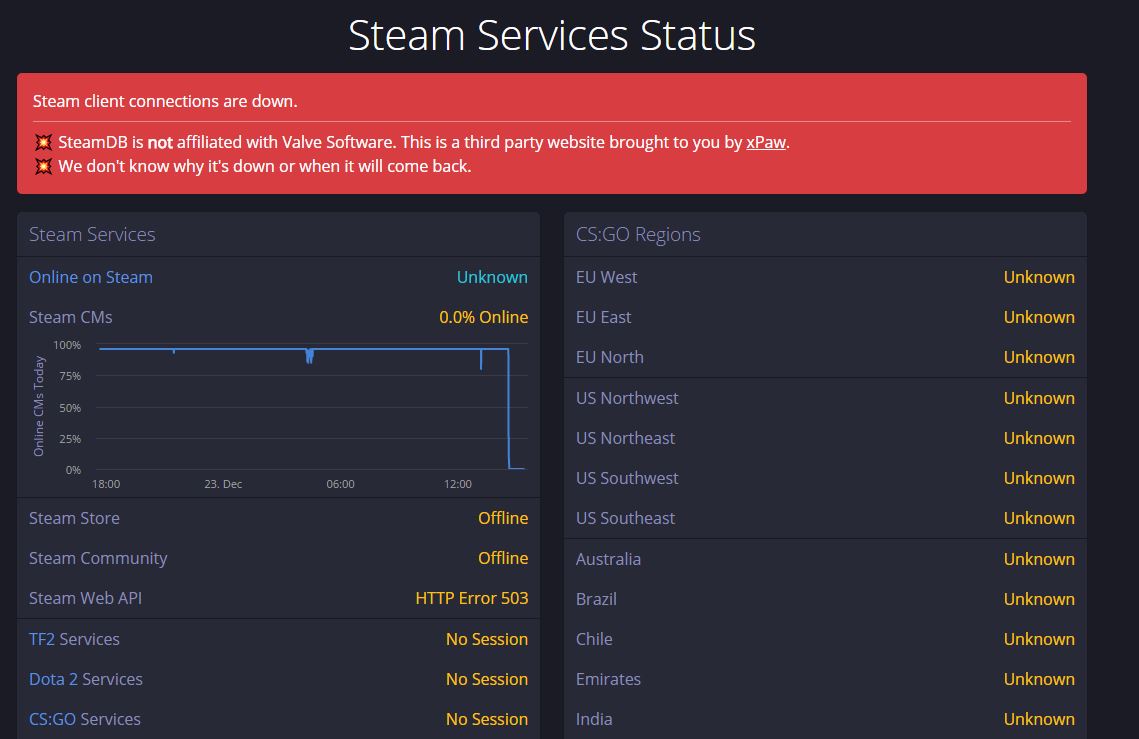The image size is (1139, 739).
Task: Click the US Northeast region label
Action: pyautogui.click(x=625, y=438)
